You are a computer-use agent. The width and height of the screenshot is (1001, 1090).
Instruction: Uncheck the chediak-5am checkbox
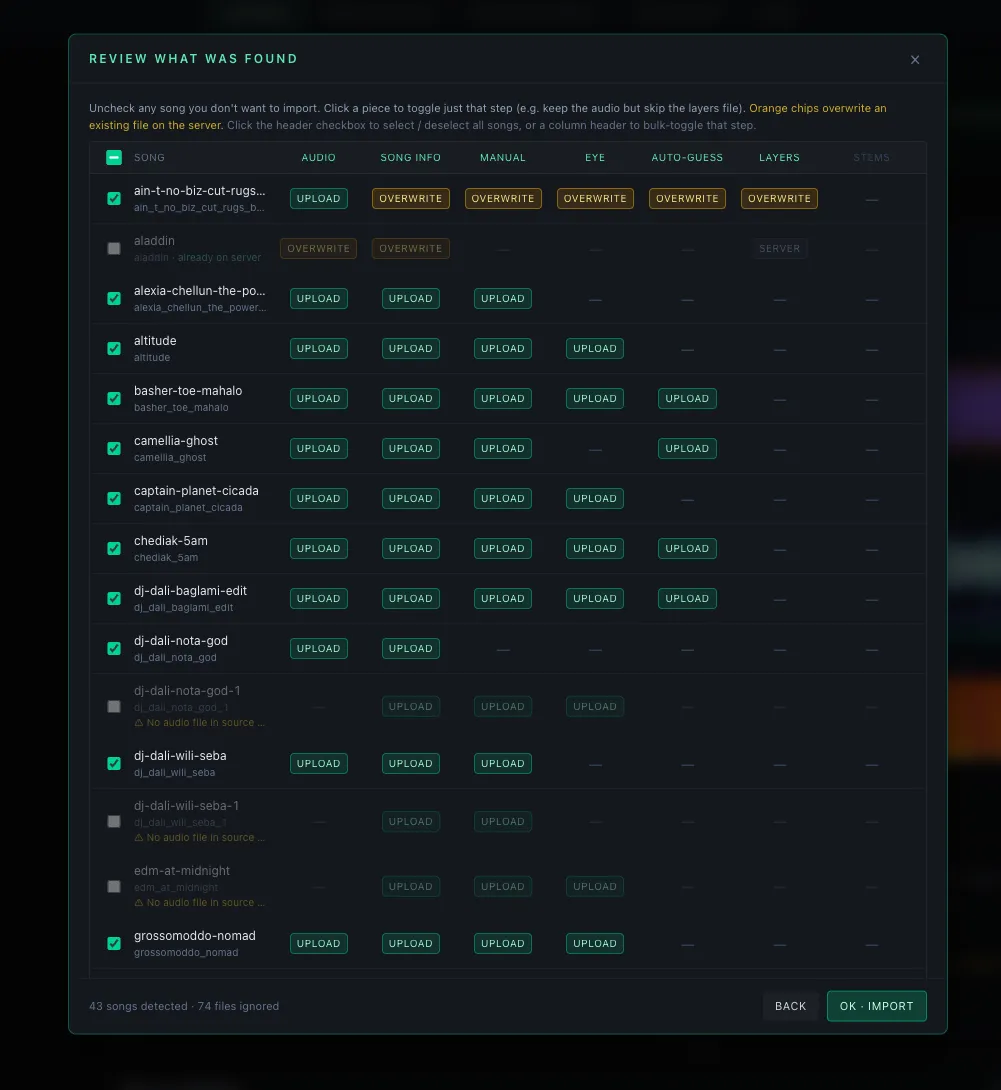pos(114,549)
